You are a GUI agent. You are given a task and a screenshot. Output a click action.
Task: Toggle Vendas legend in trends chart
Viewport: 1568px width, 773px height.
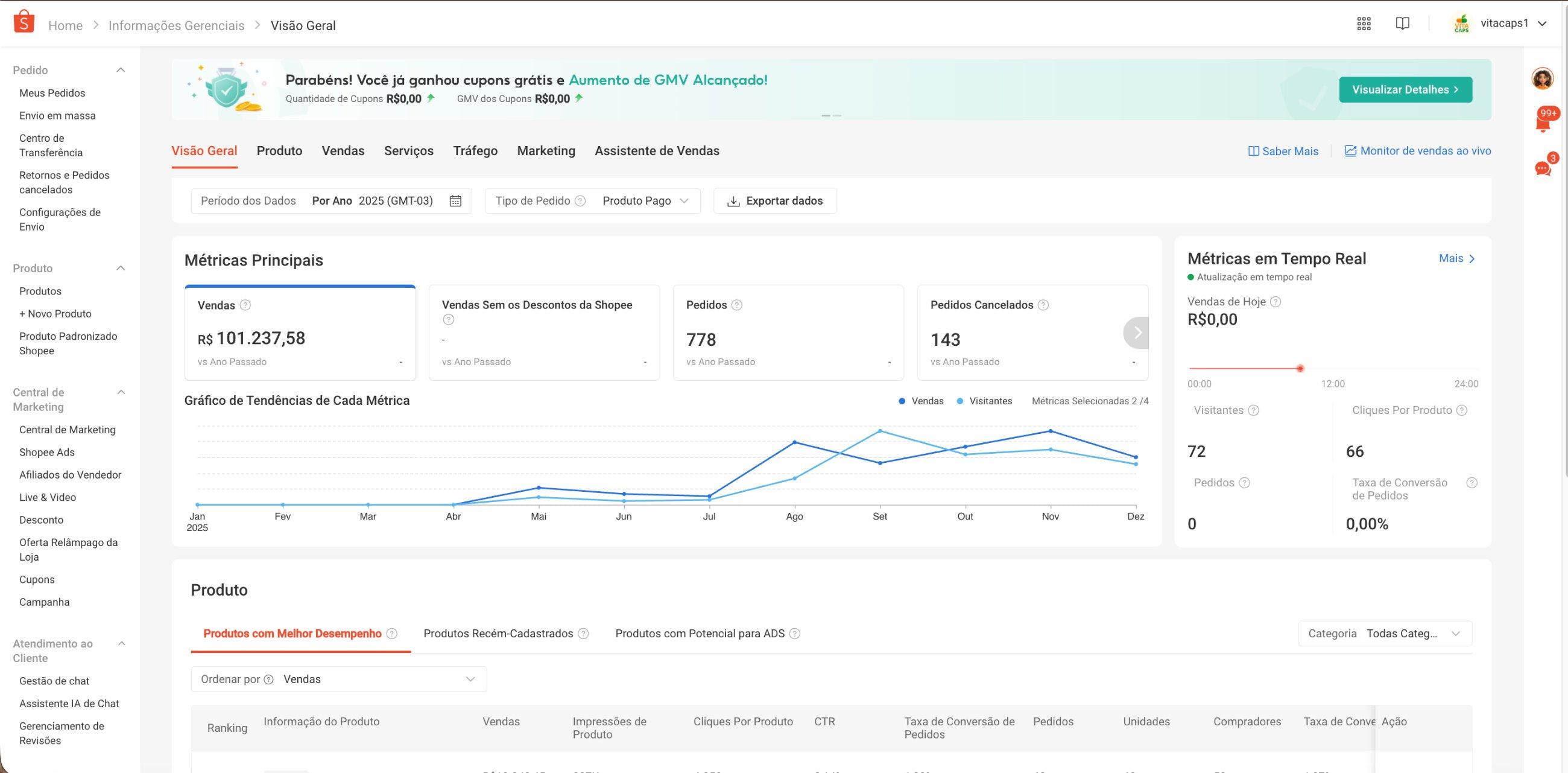[x=921, y=401]
